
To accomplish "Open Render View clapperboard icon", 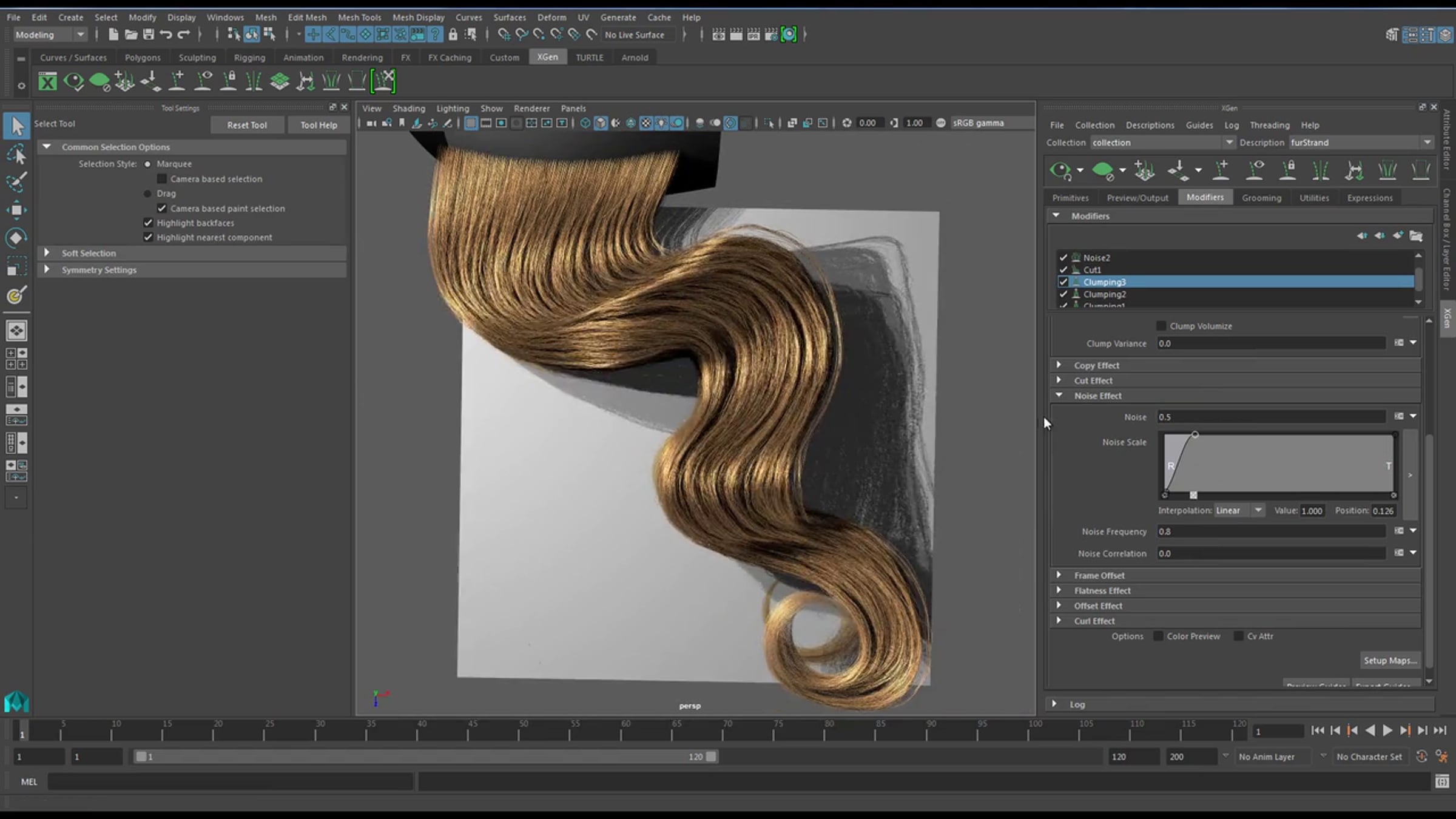I will coord(718,35).
